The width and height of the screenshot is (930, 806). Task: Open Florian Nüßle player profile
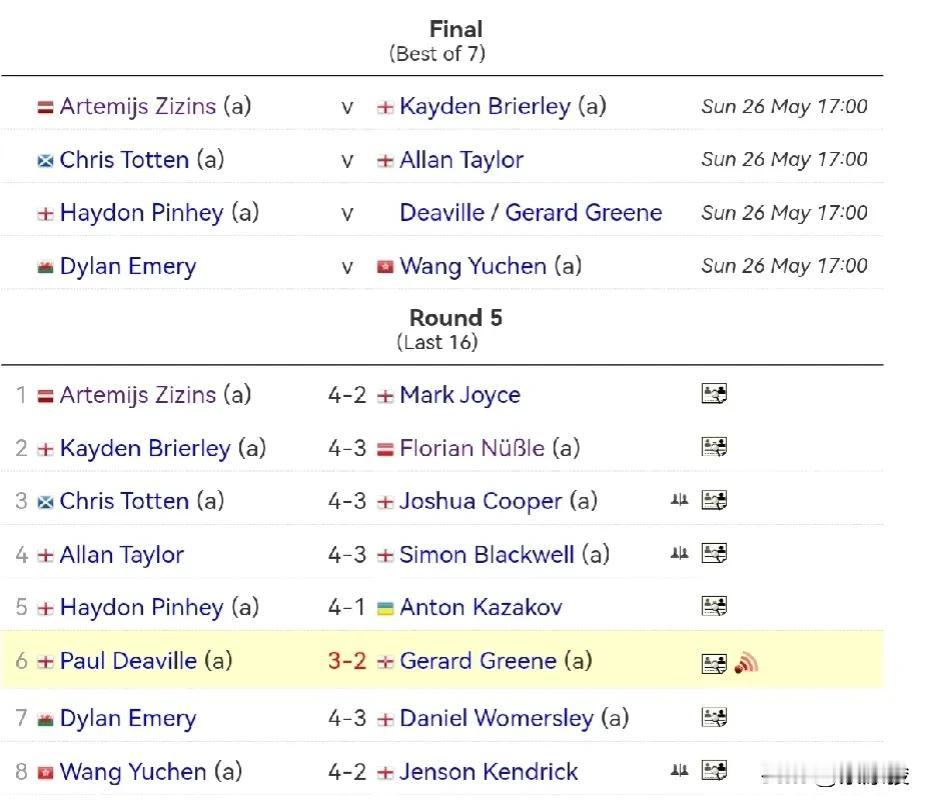pyautogui.click(x=472, y=448)
